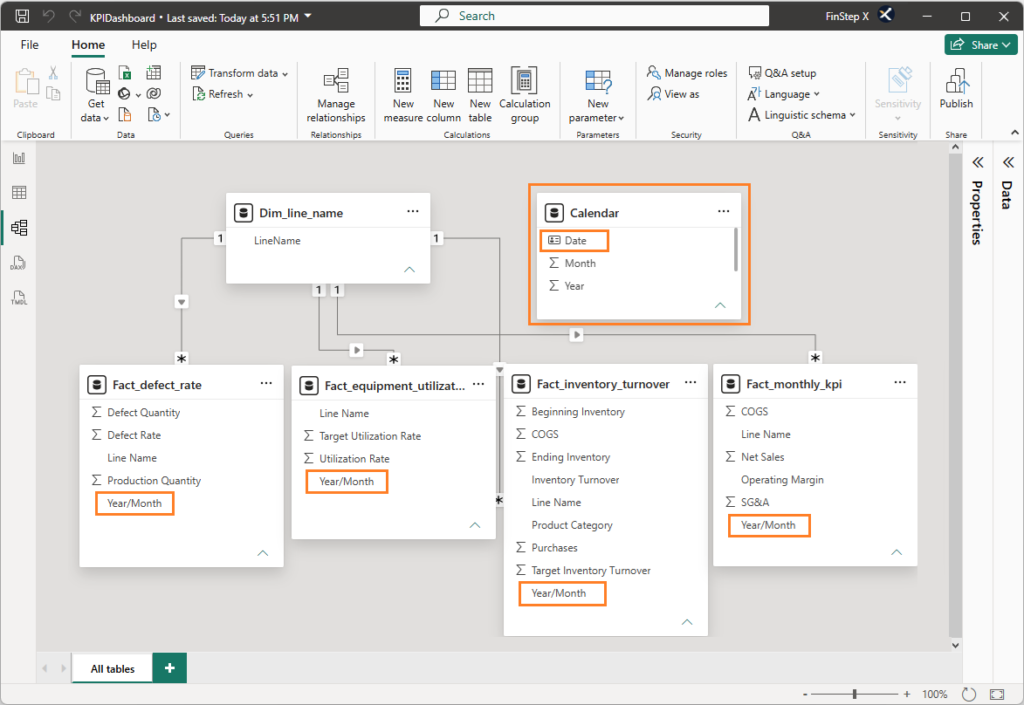Add a new layout with plus button

(x=170, y=668)
